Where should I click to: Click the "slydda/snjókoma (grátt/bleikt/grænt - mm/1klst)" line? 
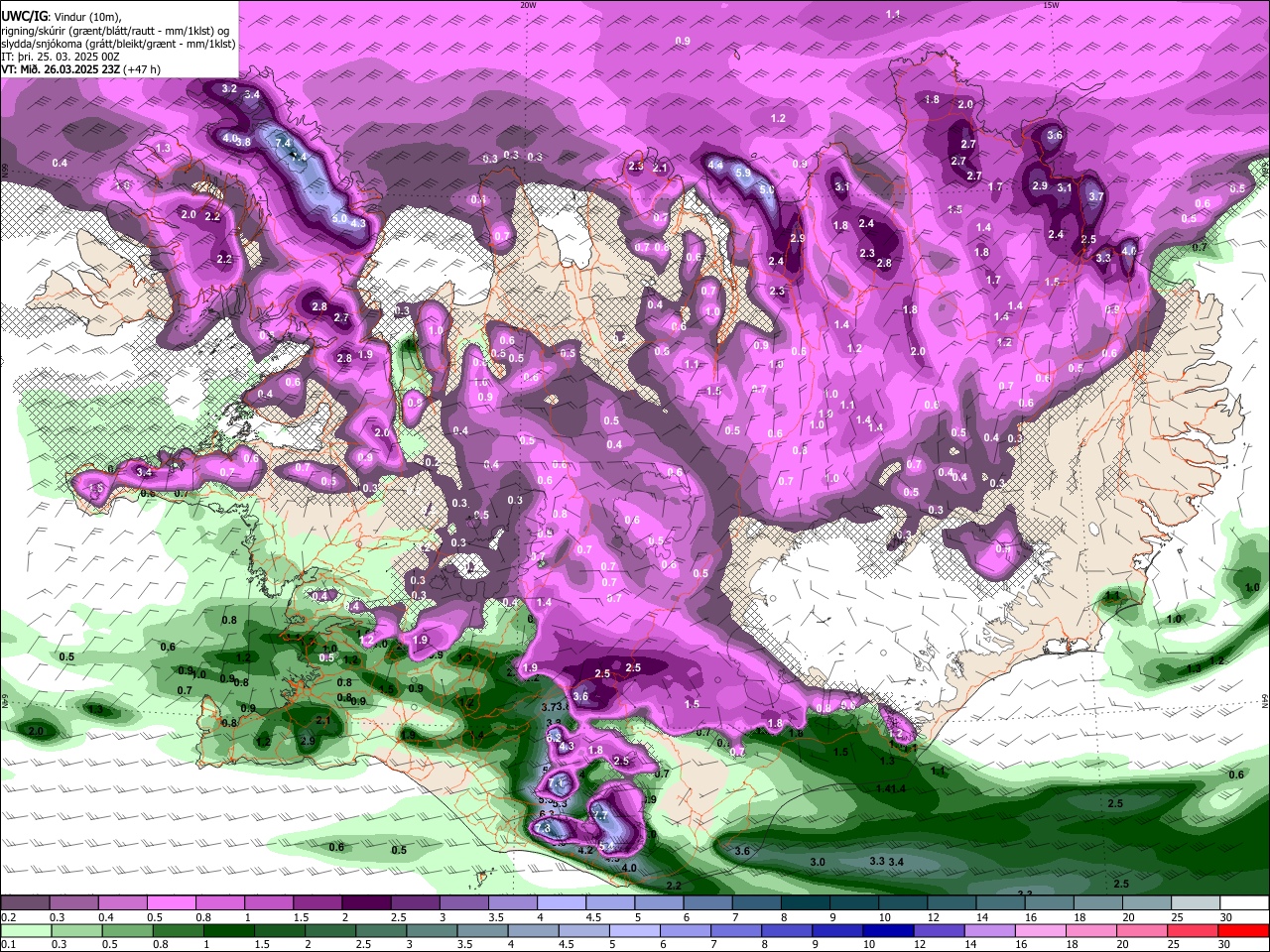tap(118, 43)
